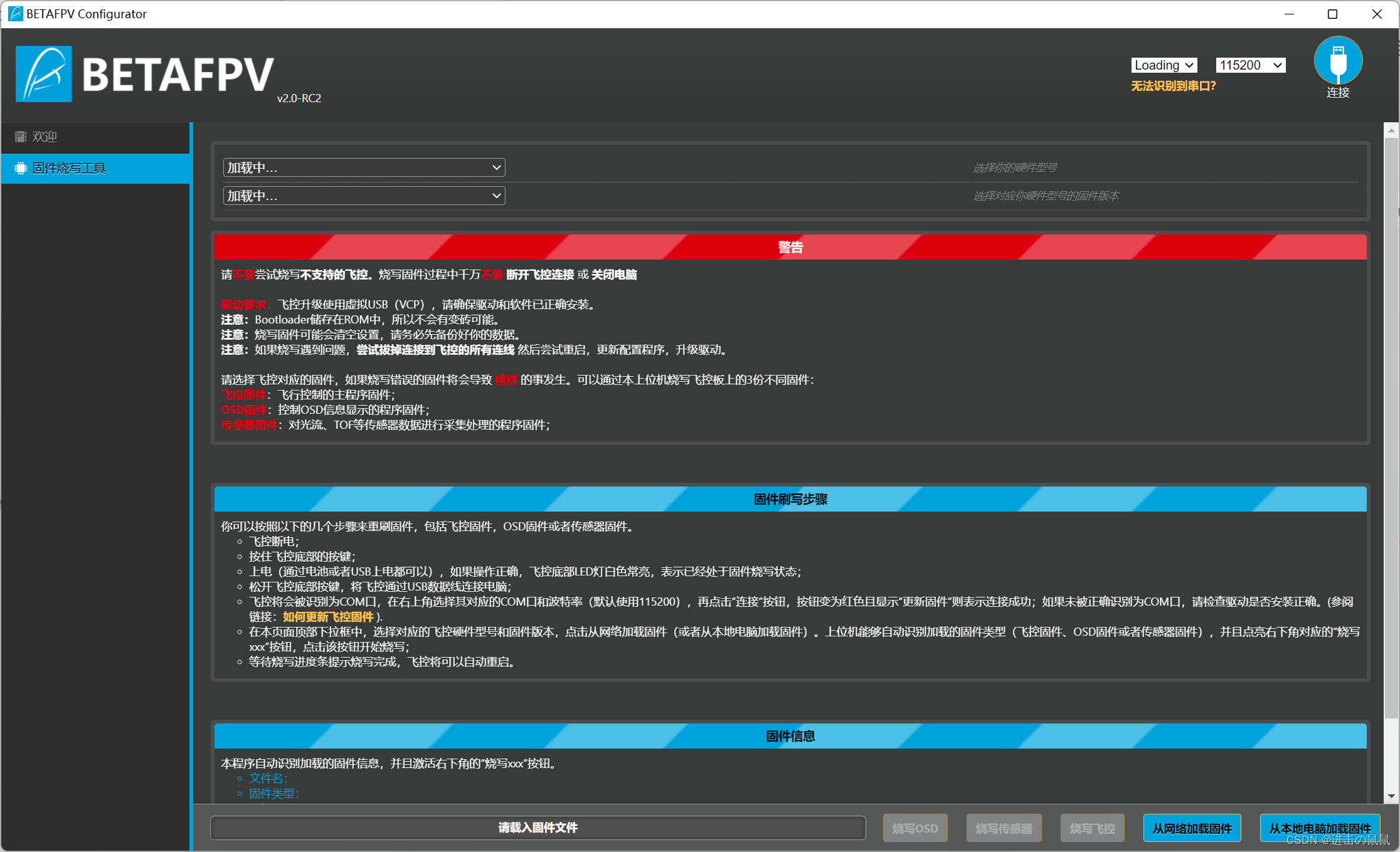This screenshot has height=852, width=1400.
Task: Click the 烧写传感器 button
Action: (x=1004, y=828)
